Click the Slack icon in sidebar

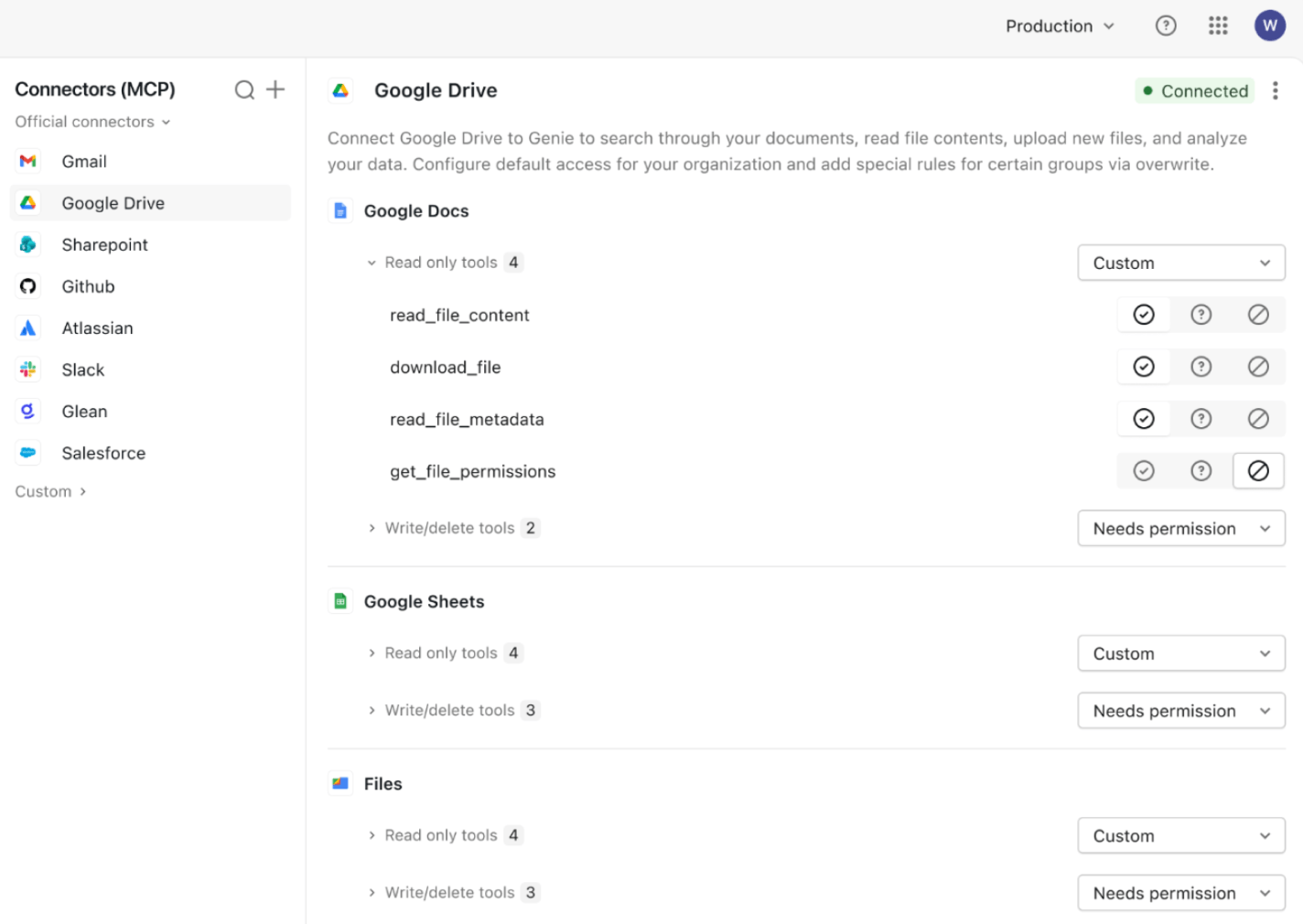coord(28,370)
